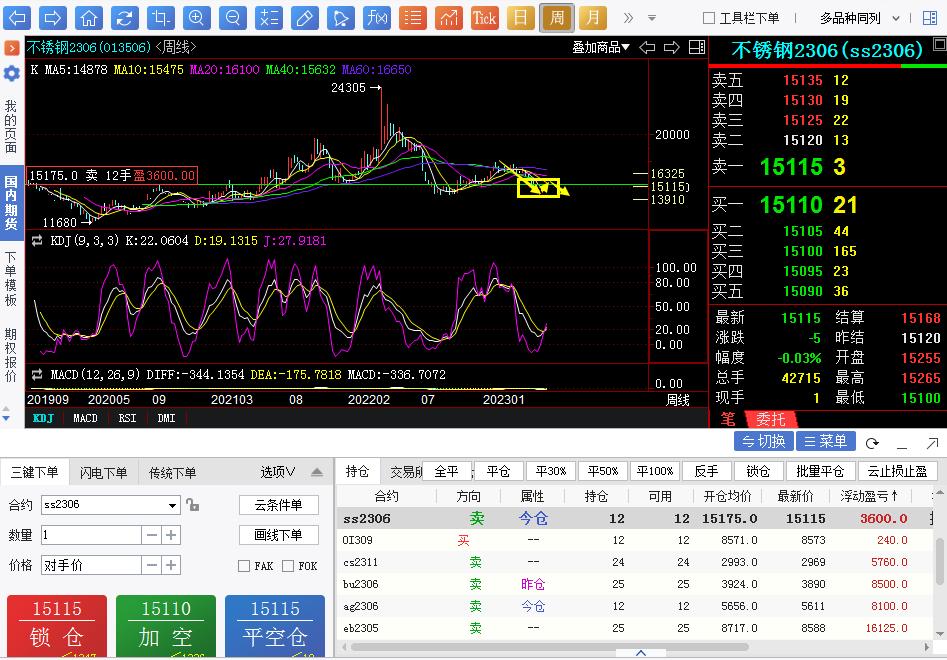Switch to the weekly (周) chart

(556, 18)
